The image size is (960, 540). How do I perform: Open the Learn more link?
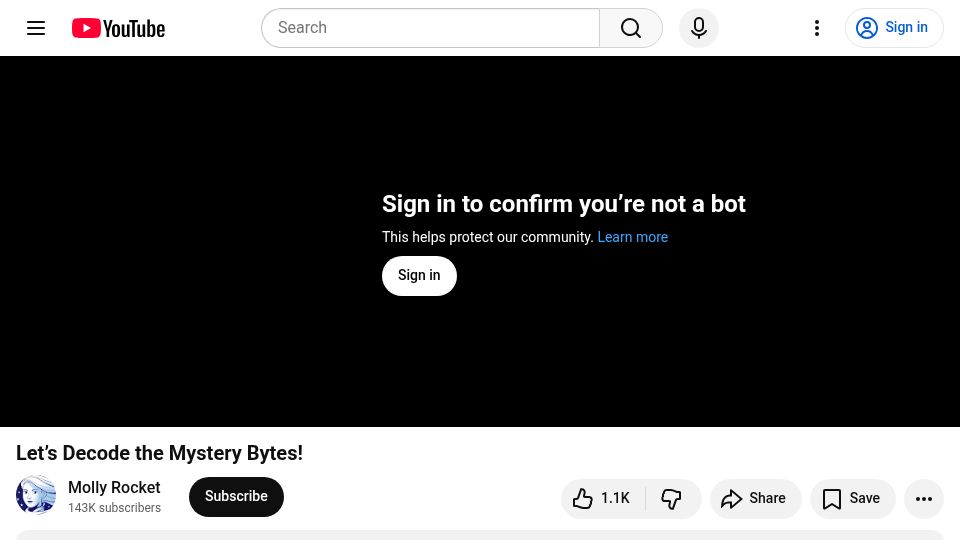[632, 237]
